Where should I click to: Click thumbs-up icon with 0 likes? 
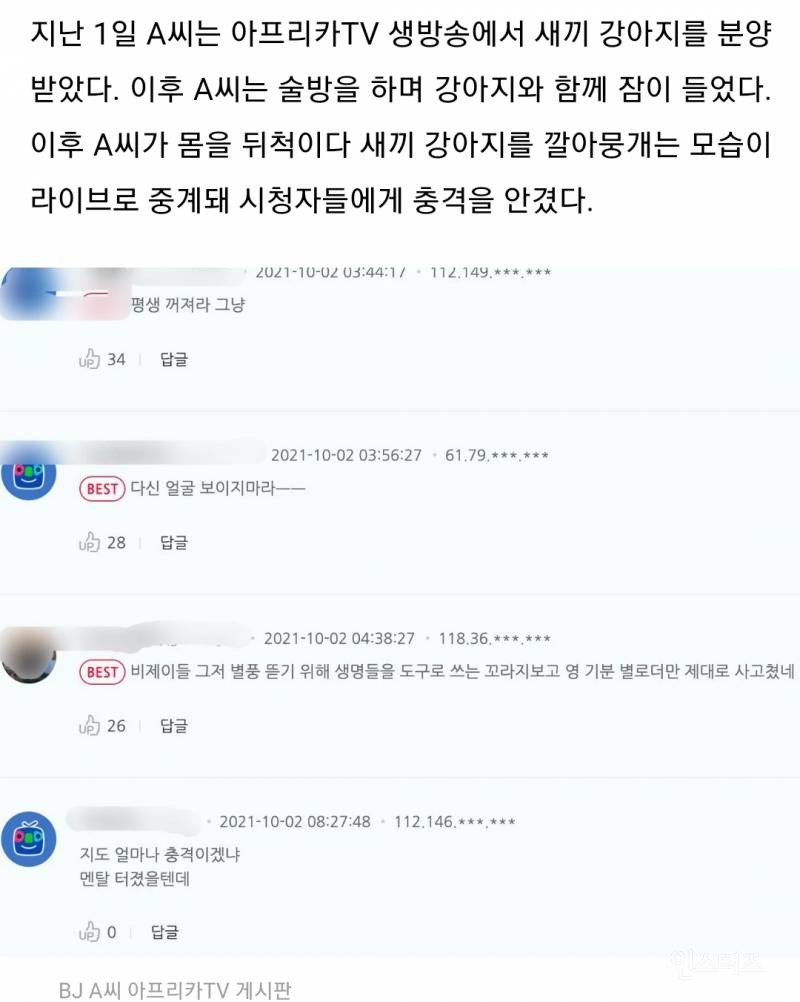(89, 932)
